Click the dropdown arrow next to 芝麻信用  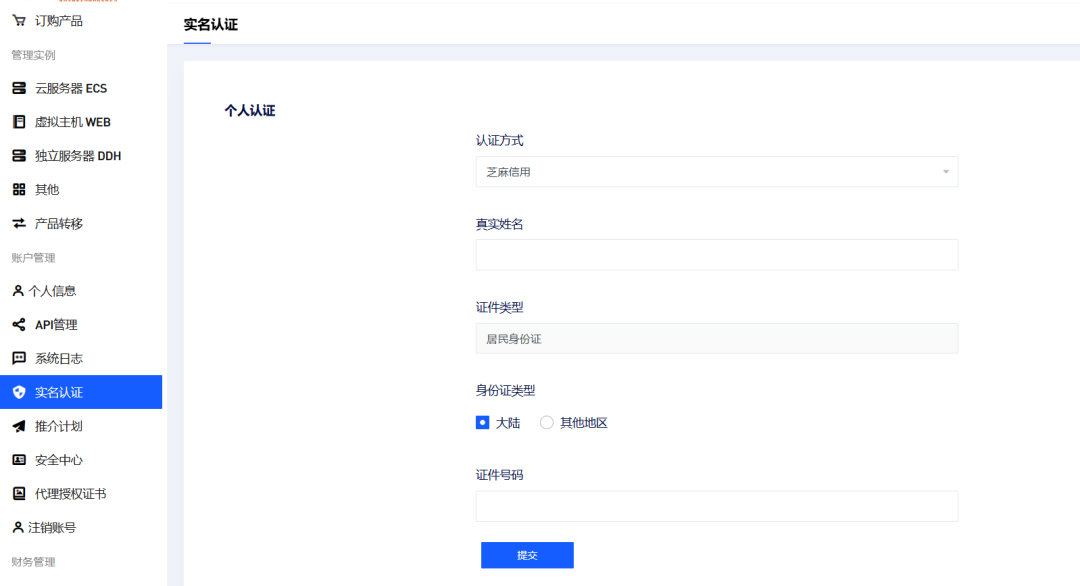[944, 171]
